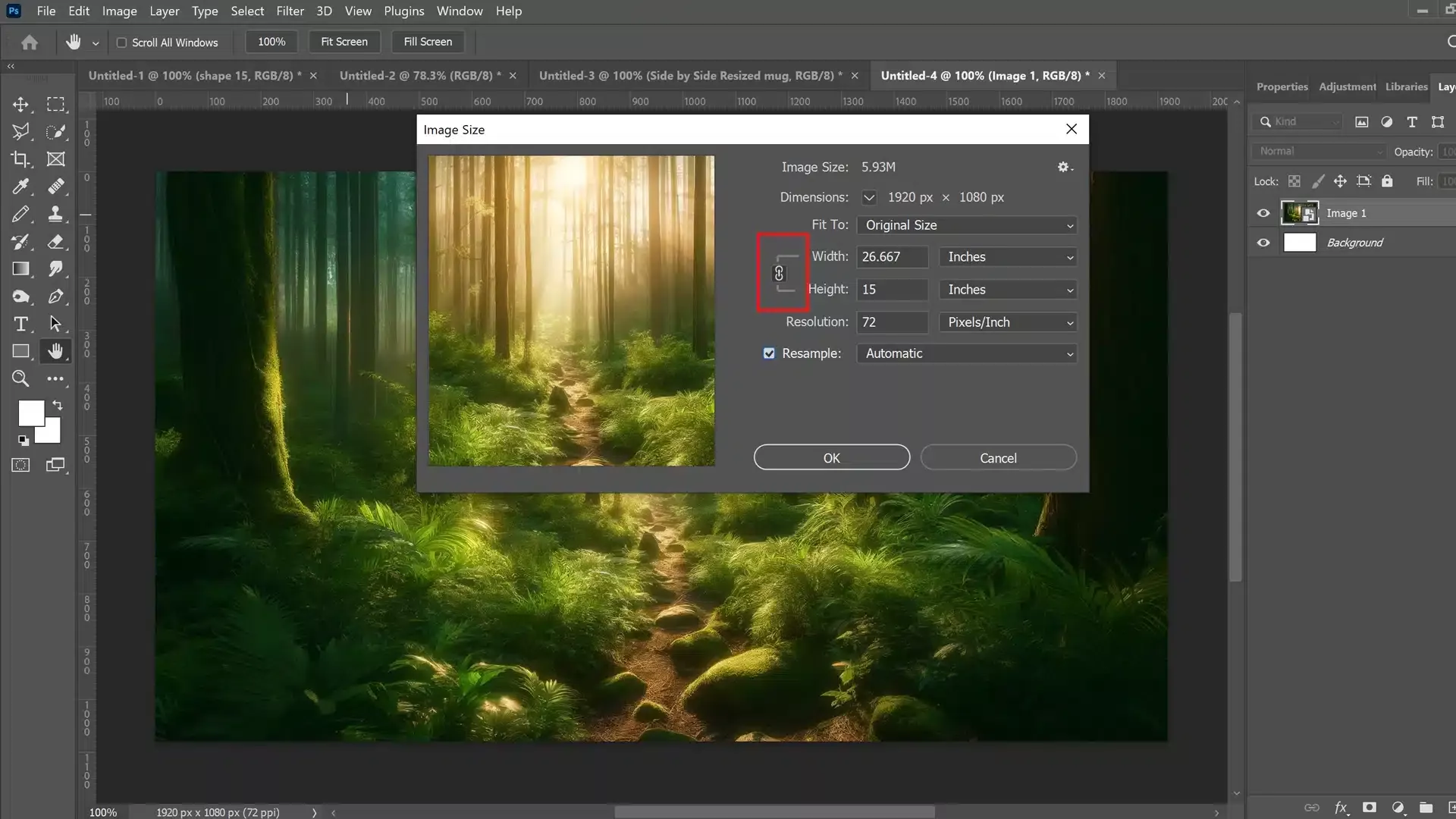
Task: Select the Eraser tool
Action: tap(55, 242)
